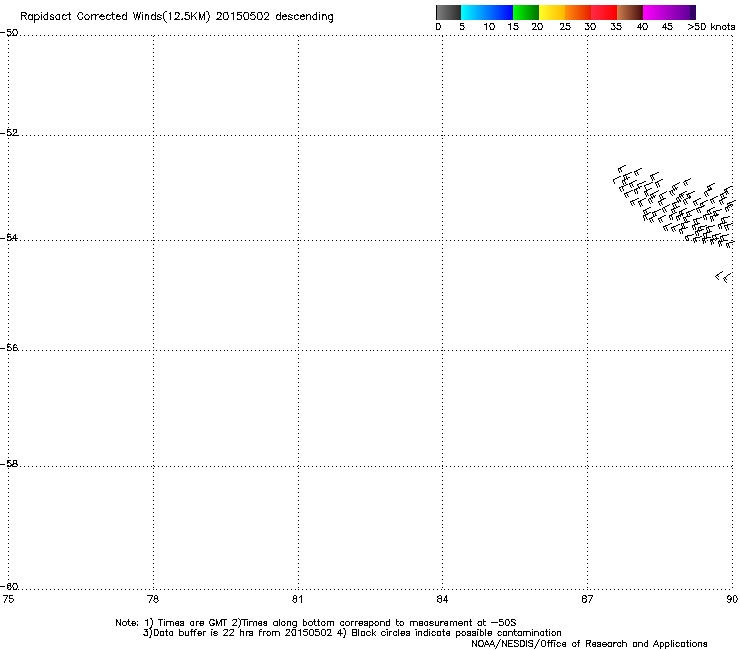Click the latitude label '-52'
The height and width of the screenshot is (650, 740).
(9, 133)
